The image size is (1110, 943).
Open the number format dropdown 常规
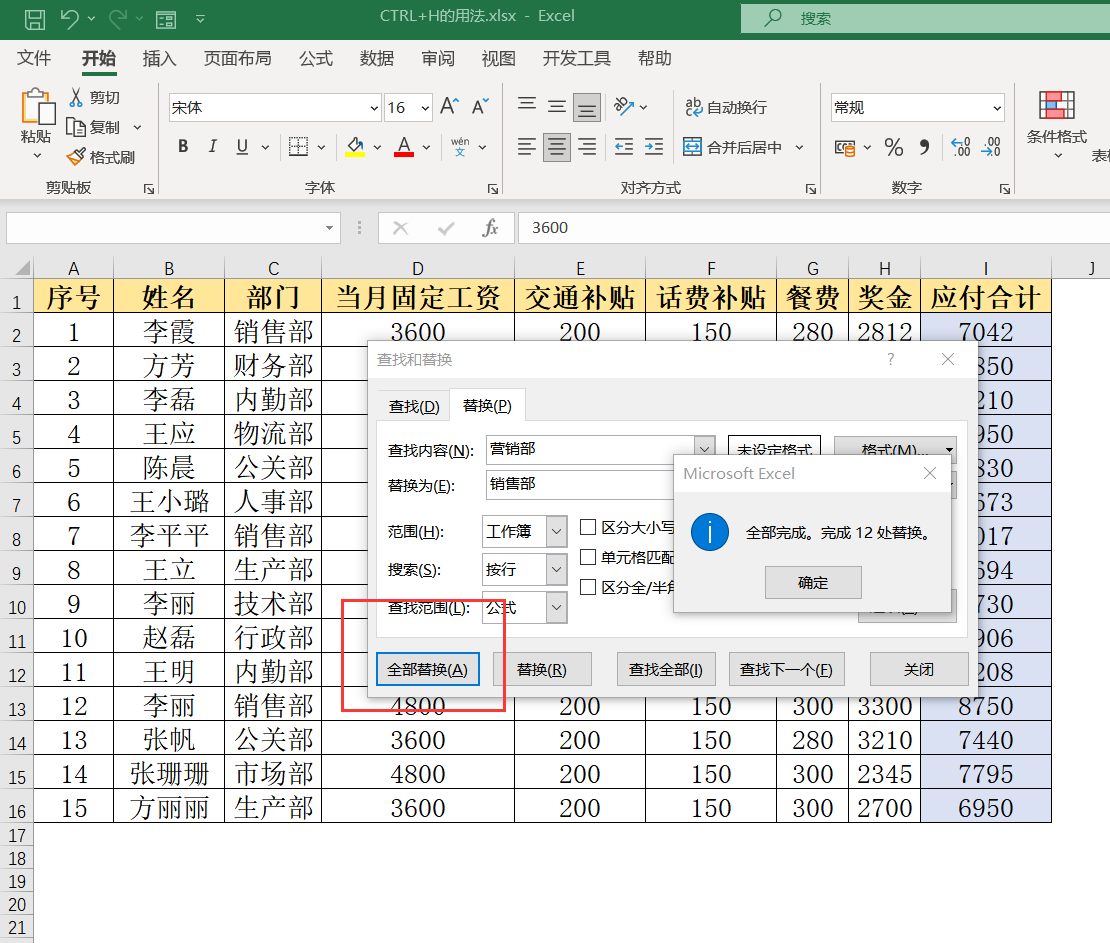(x=997, y=108)
